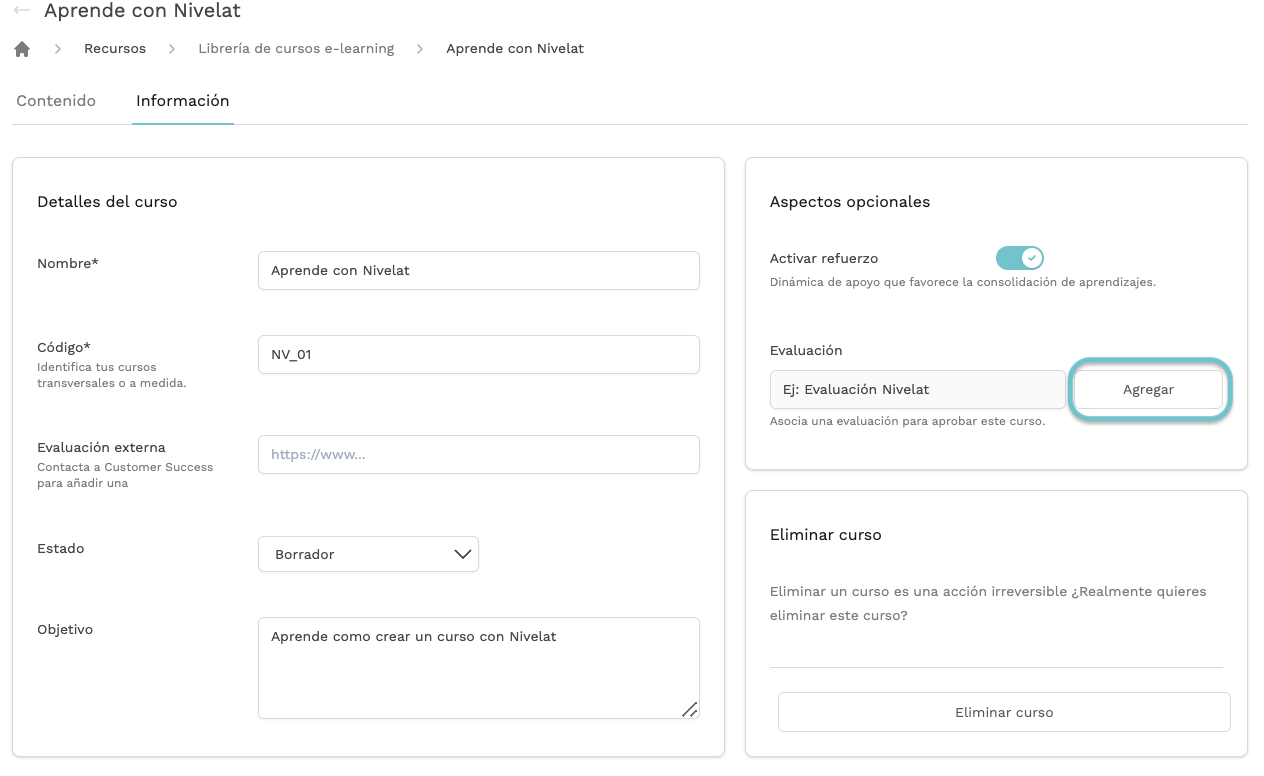Open the Estado dropdown showing Borrador
1264x776 pixels.
(x=368, y=554)
